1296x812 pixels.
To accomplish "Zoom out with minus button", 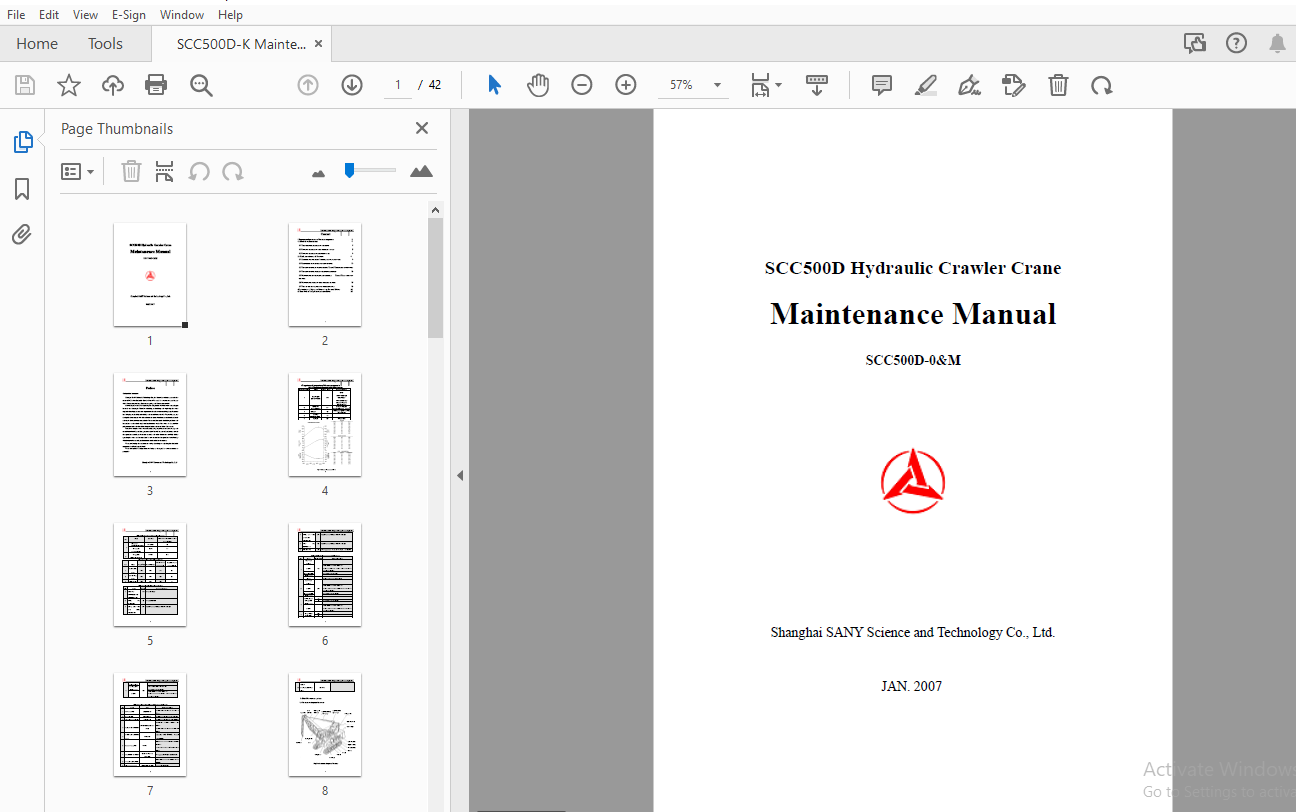I will (x=582, y=85).
